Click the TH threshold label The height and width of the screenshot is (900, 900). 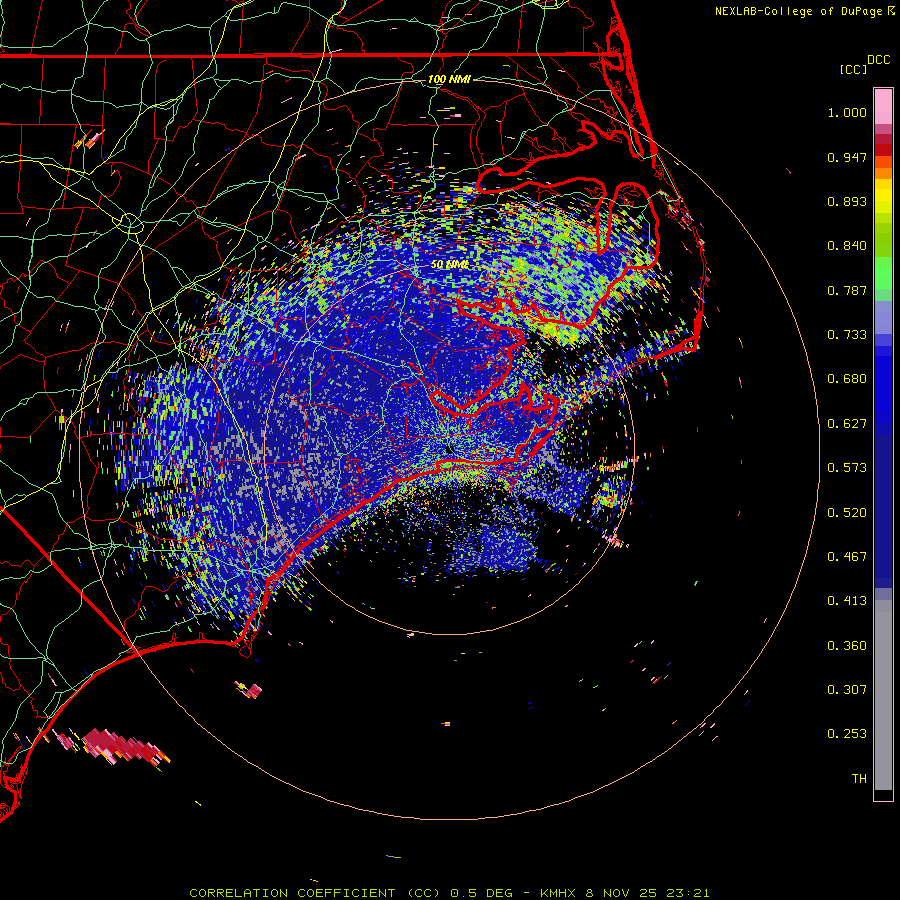859,779
